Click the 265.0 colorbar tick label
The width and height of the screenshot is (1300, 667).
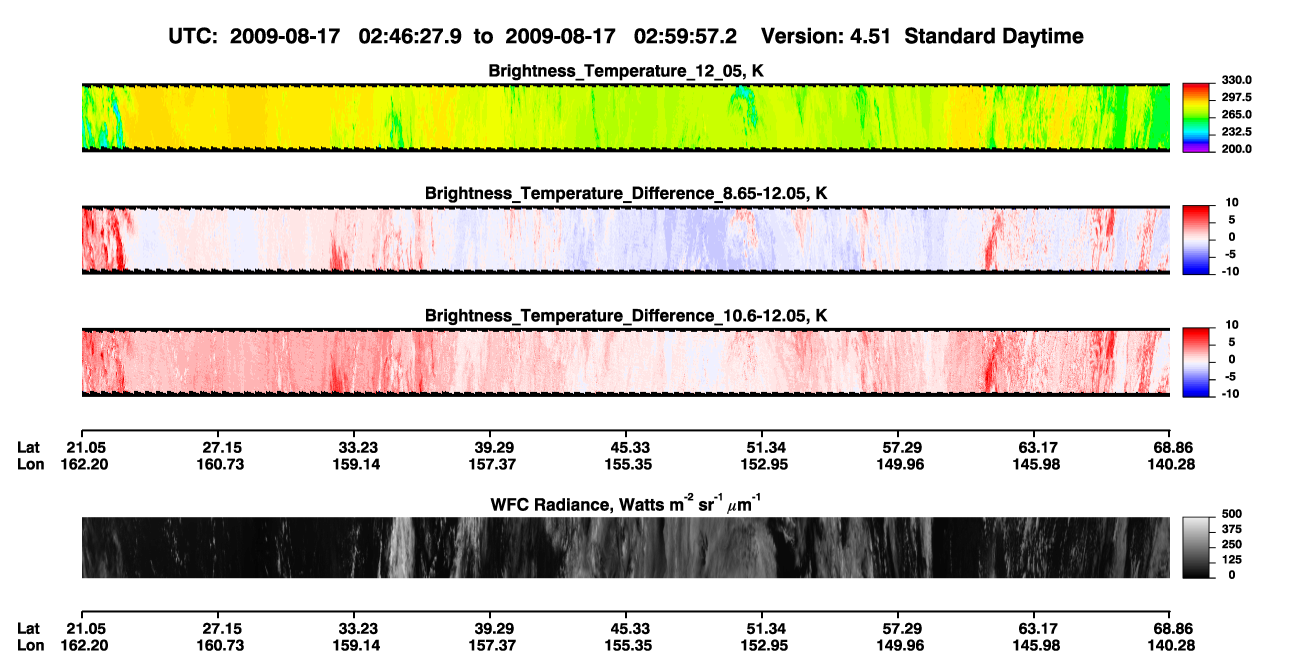pos(1237,114)
